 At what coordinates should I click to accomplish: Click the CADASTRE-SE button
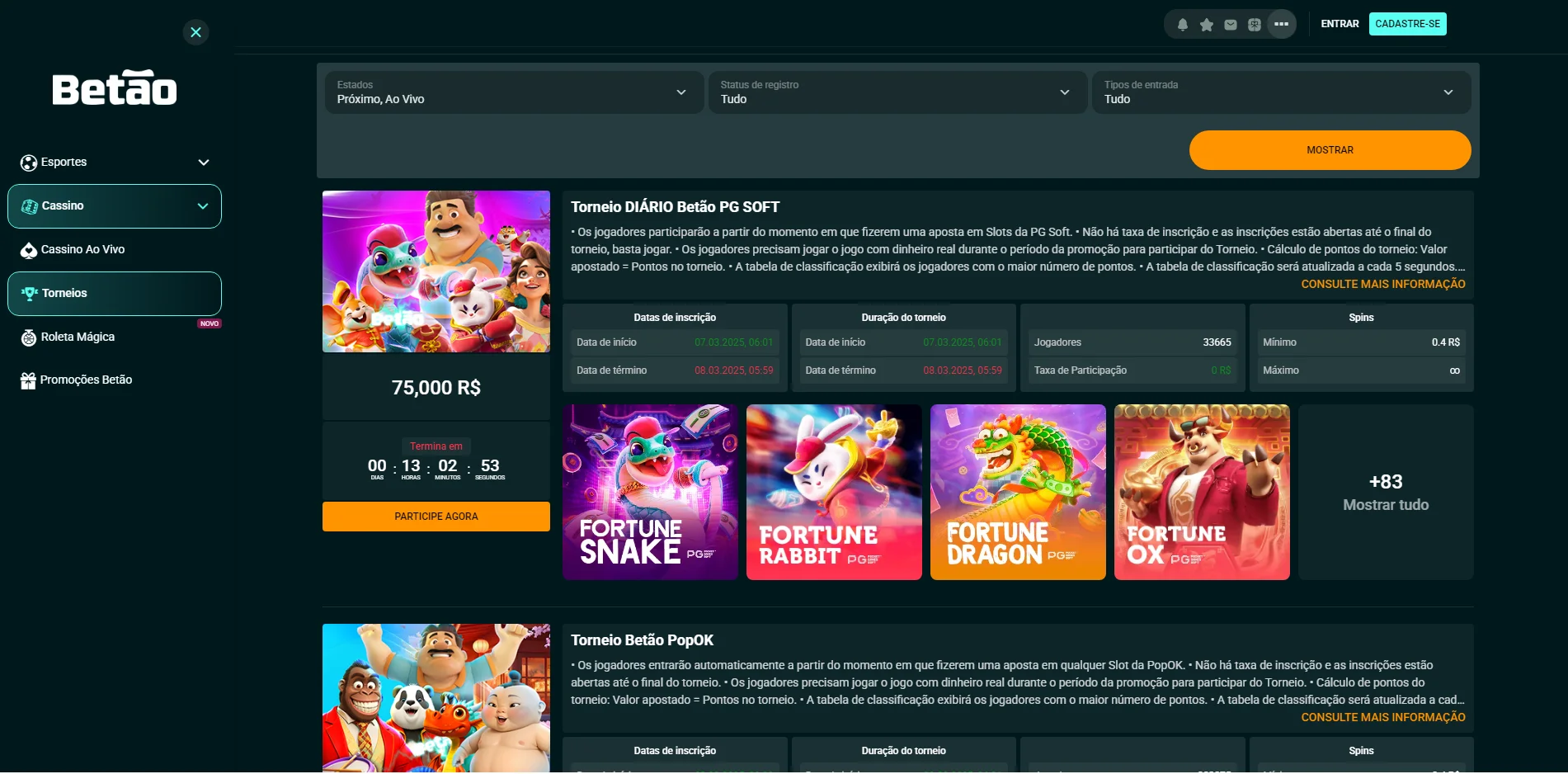tap(1407, 24)
